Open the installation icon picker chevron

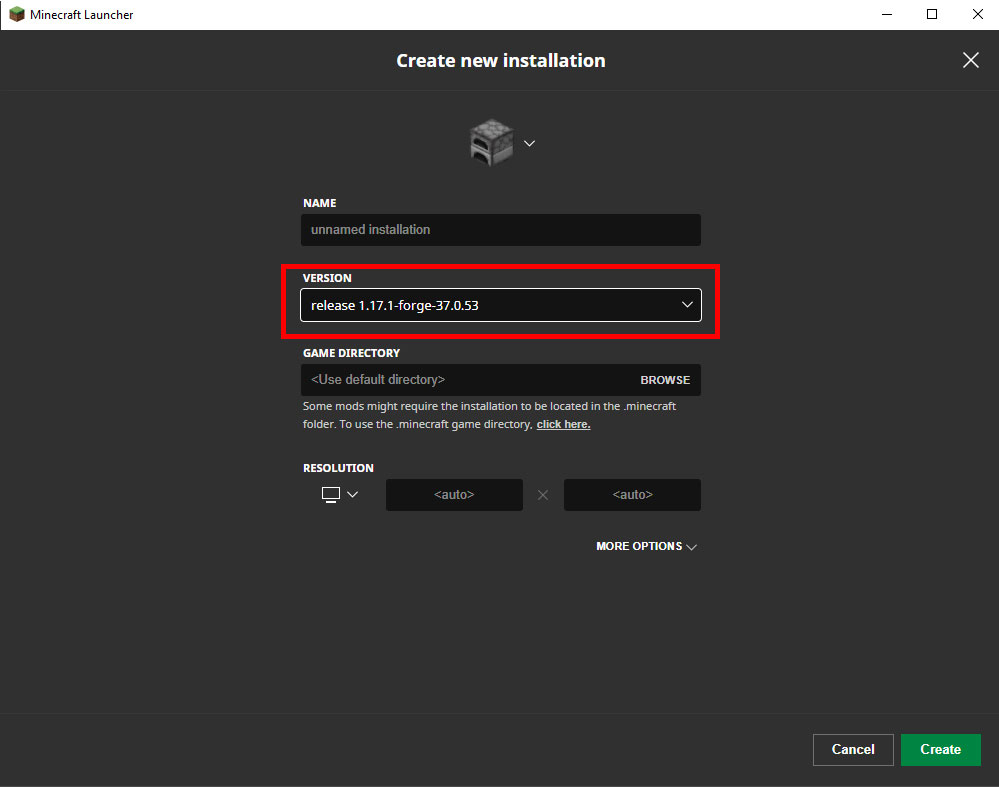529,143
